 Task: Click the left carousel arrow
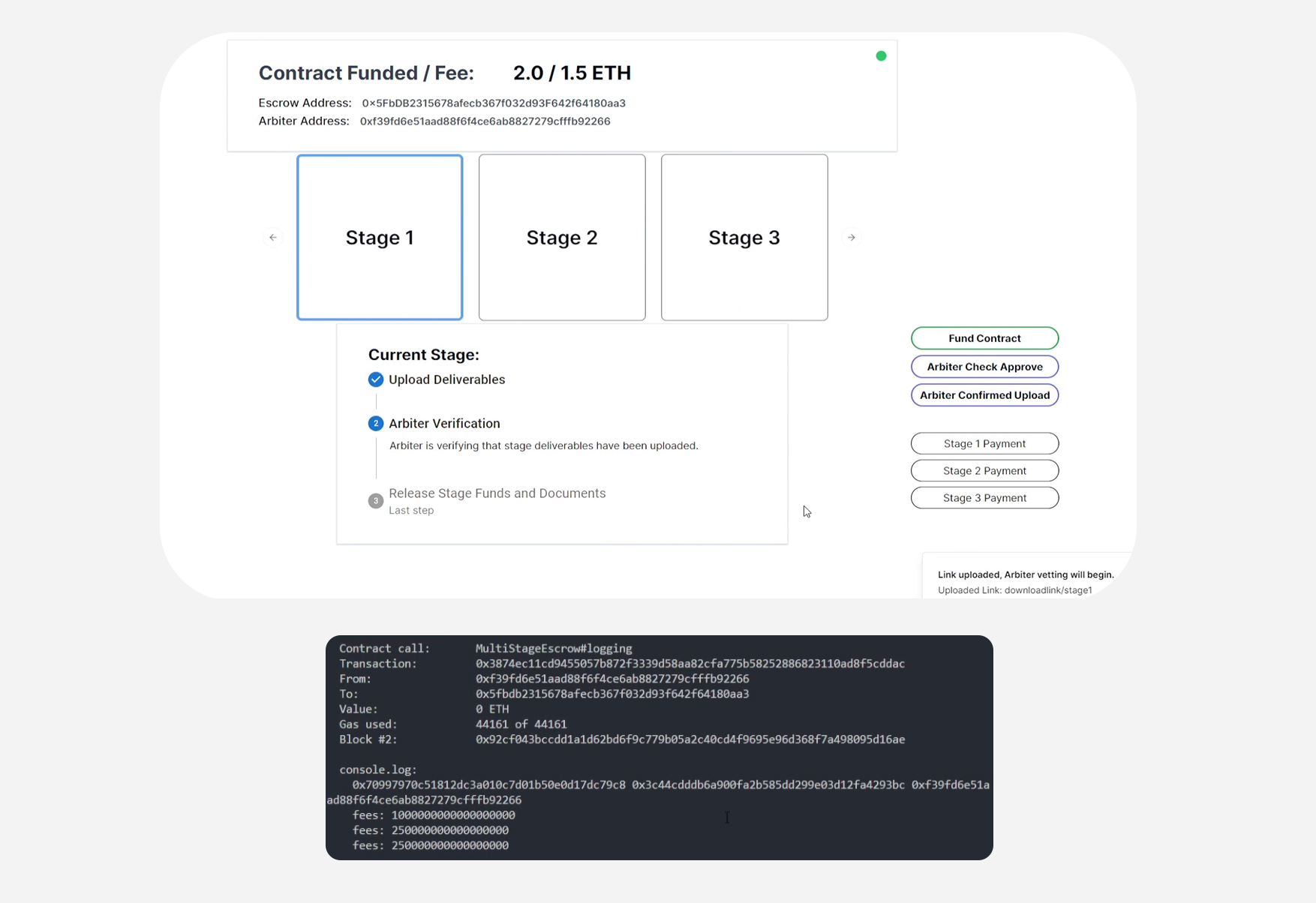click(x=273, y=238)
